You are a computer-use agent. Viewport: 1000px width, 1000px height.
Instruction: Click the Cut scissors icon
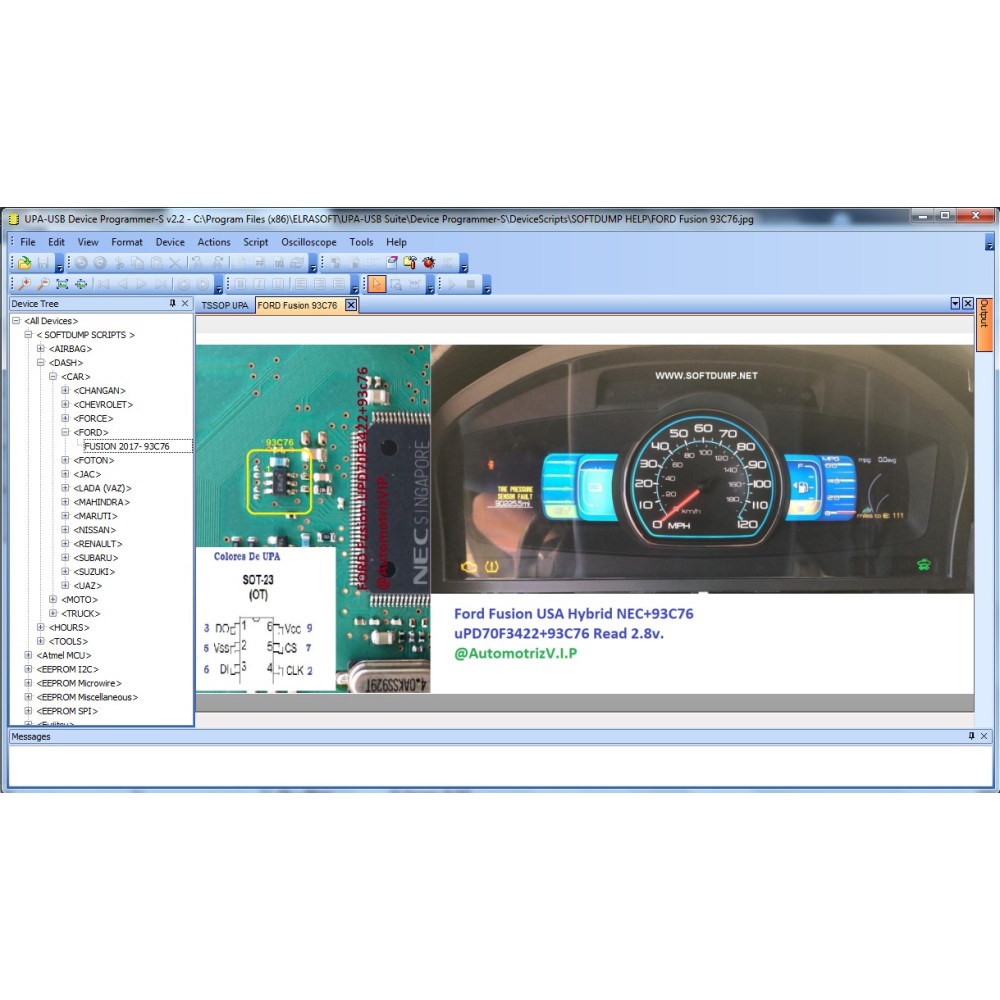pos(119,263)
